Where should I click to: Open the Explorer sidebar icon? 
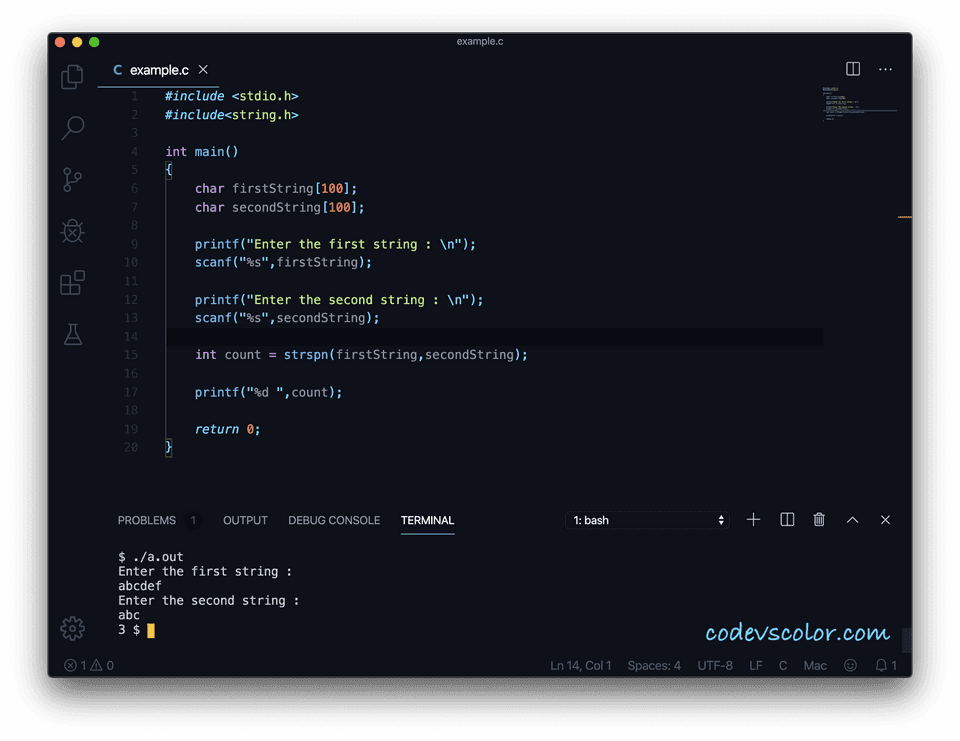pyautogui.click(x=71, y=76)
